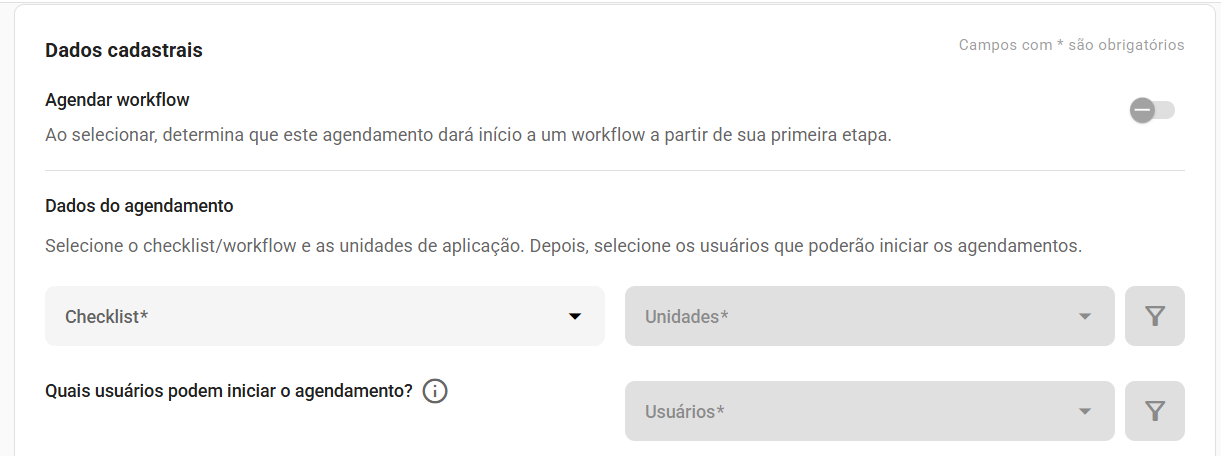Click the Unidades* placeholder text

click(x=687, y=317)
